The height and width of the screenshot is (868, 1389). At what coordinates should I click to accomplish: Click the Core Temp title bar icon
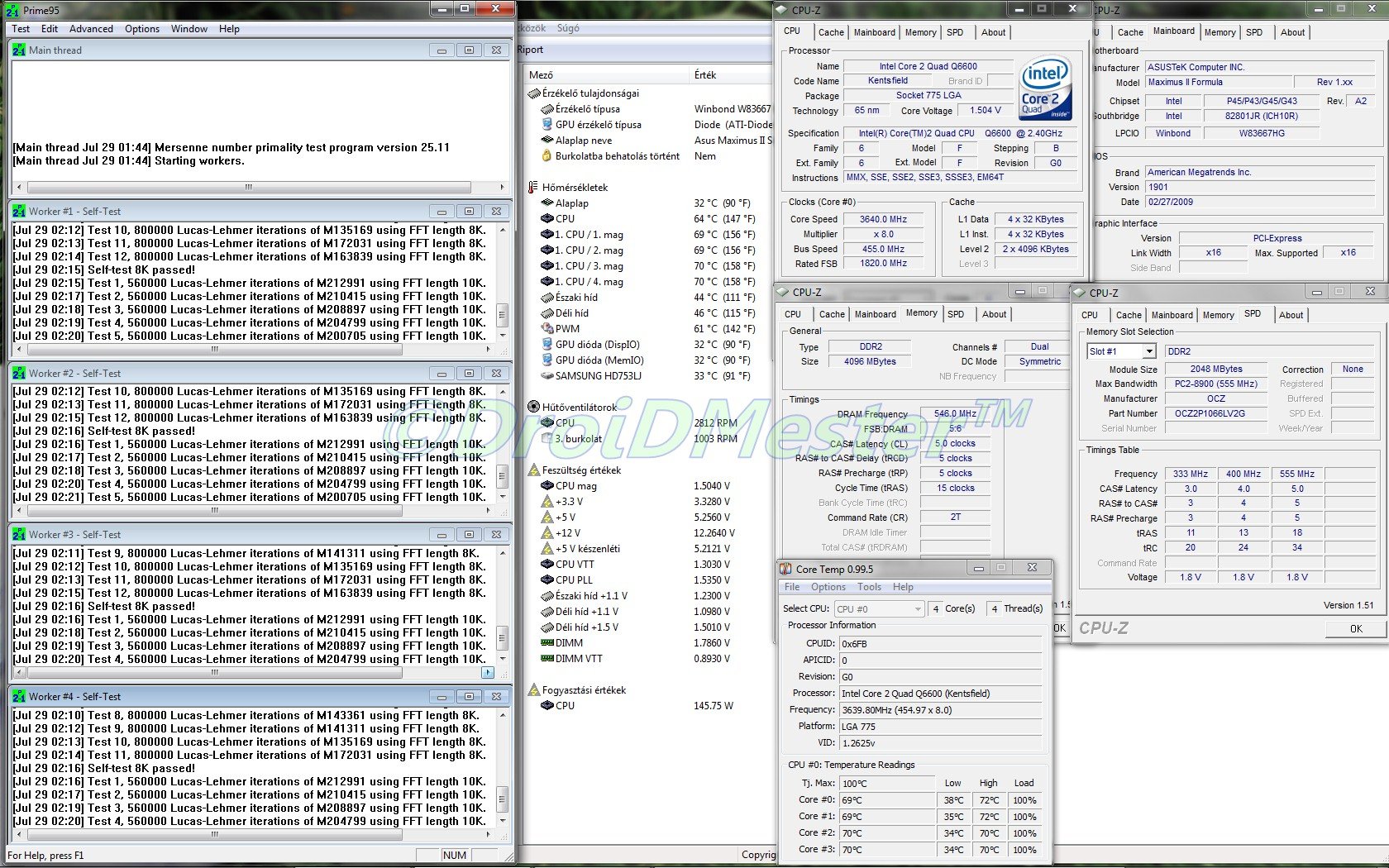point(786,569)
